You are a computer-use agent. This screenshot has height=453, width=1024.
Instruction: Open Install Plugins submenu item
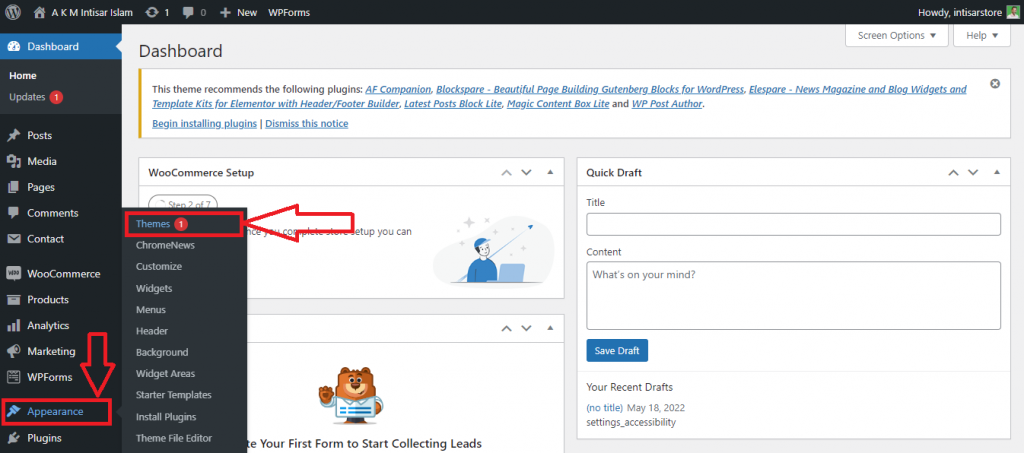pos(166,416)
